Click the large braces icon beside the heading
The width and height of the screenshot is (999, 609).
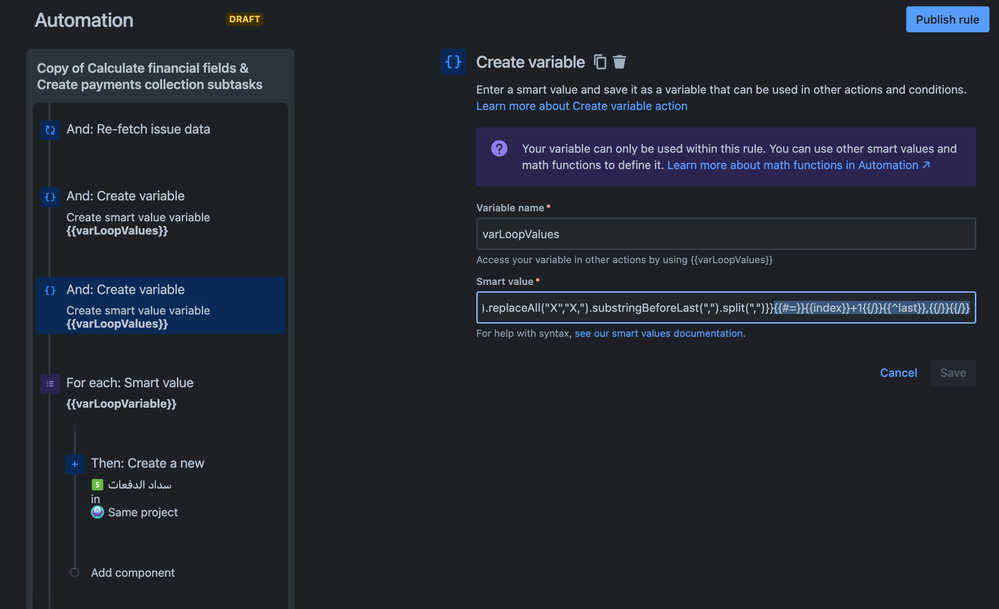tap(453, 62)
